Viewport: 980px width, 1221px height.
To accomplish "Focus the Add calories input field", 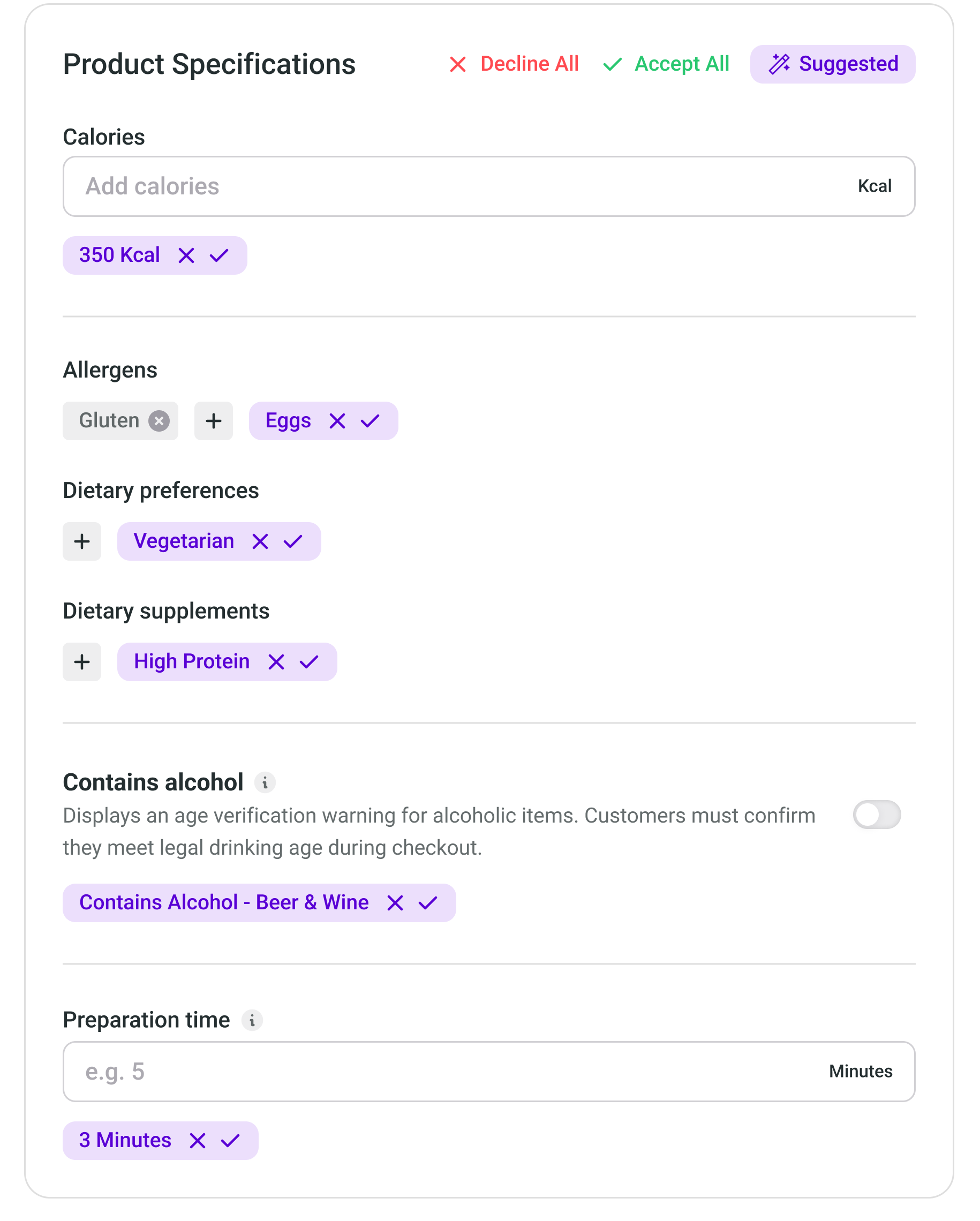I will point(453,186).
